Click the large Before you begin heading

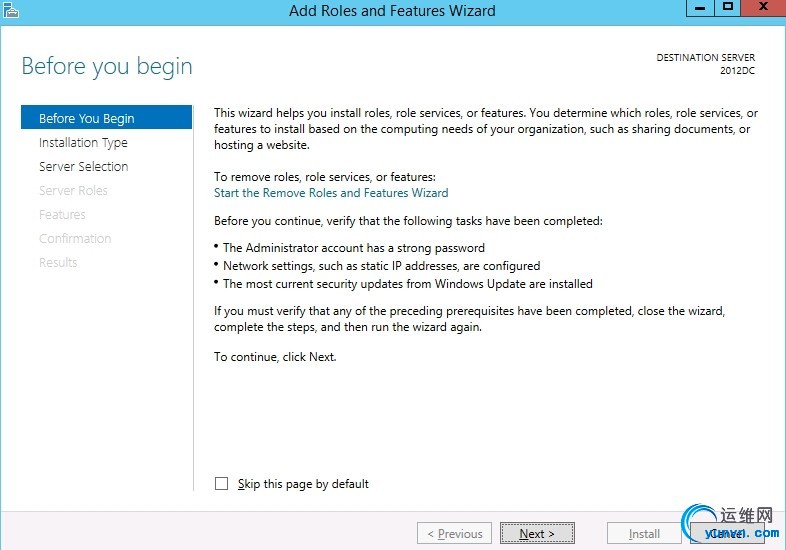(x=107, y=67)
